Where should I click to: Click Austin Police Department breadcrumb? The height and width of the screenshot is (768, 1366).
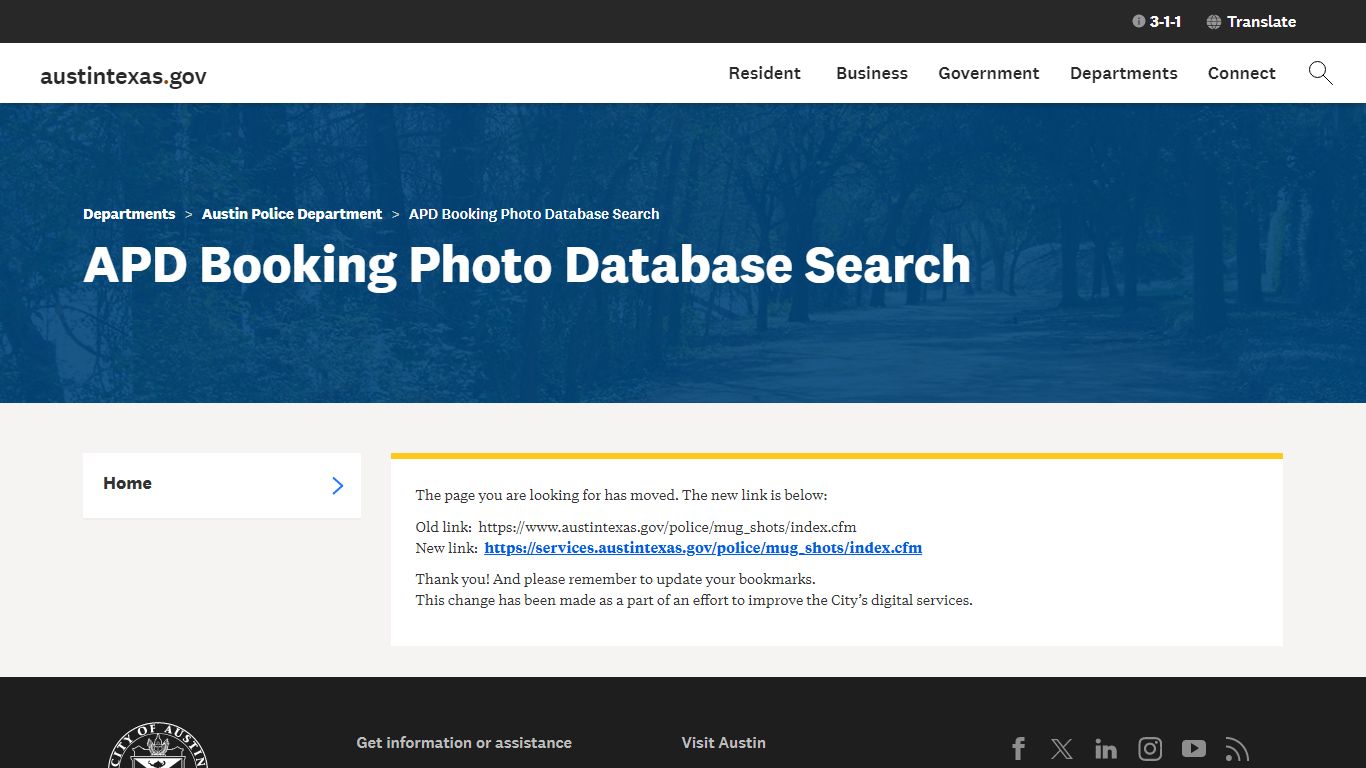(292, 214)
